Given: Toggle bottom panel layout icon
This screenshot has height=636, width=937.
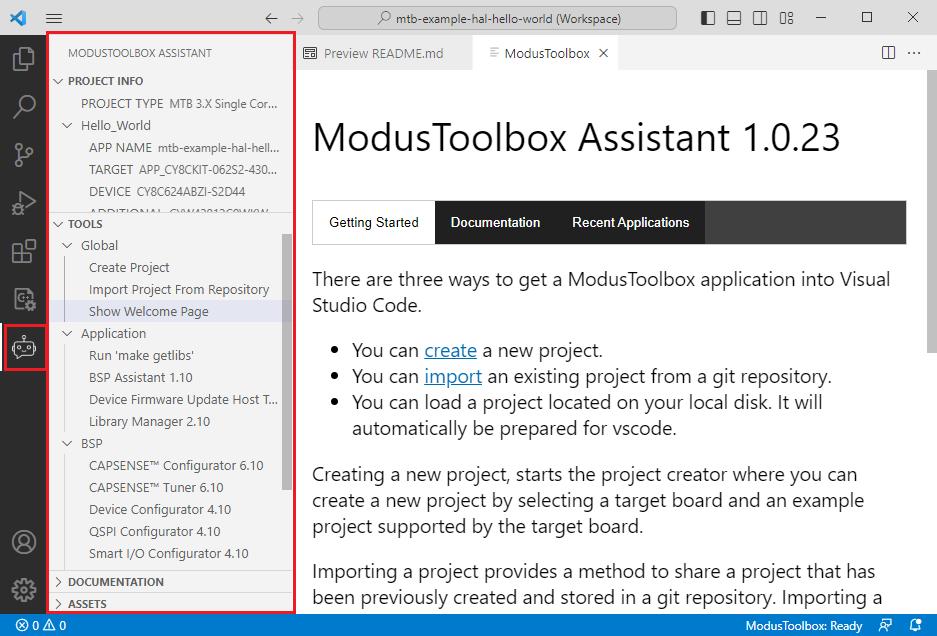Looking at the screenshot, I should point(734,18).
